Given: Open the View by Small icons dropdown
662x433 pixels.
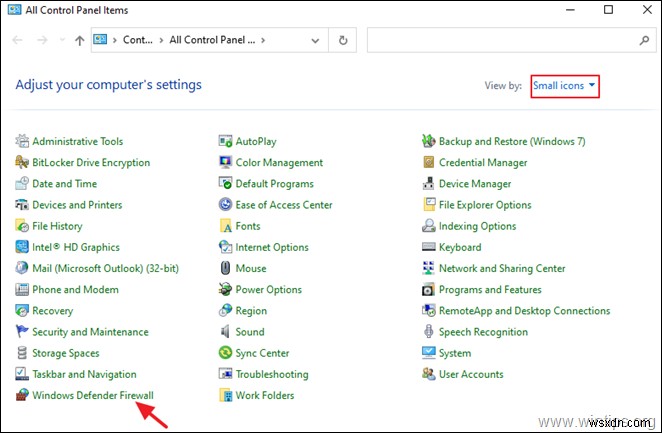Looking at the screenshot, I should [x=565, y=86].
